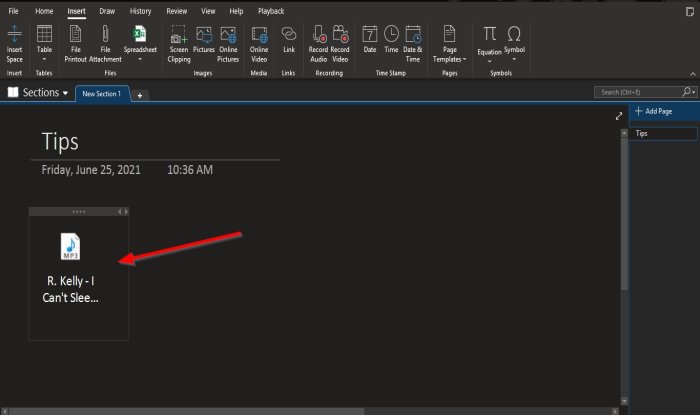Click the R. Kelly attachment filename
Image resolution: width=700 pixels, height=415 pixels.
click(x=71, y=289)
